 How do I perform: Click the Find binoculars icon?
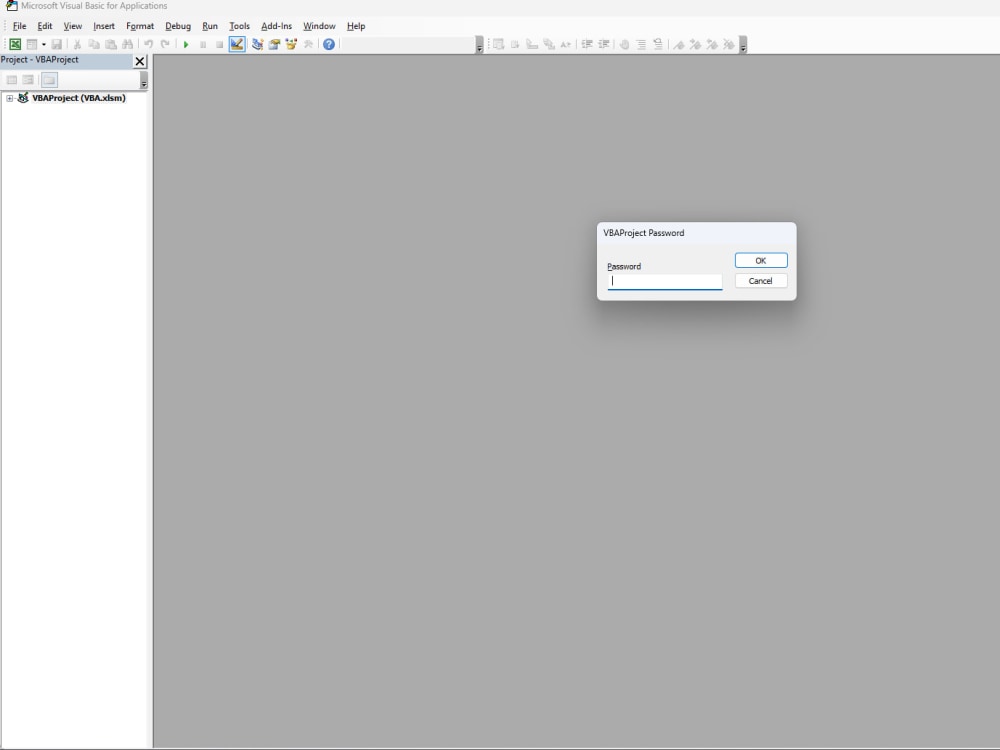[128, 44]
